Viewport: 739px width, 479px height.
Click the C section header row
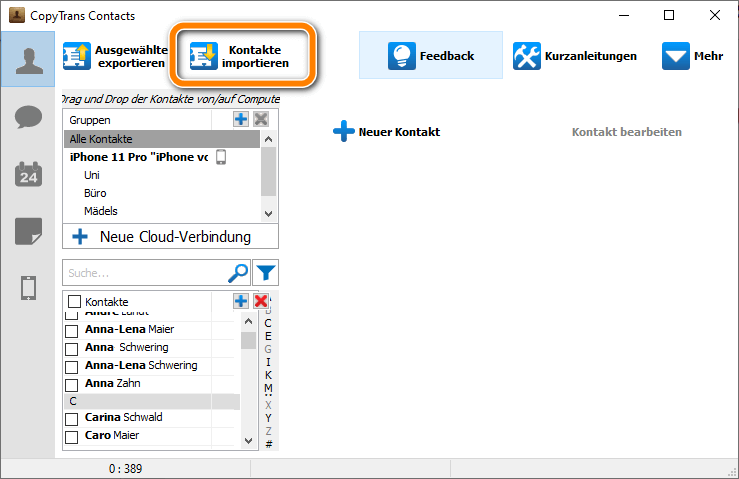click(x=152, y=401)
